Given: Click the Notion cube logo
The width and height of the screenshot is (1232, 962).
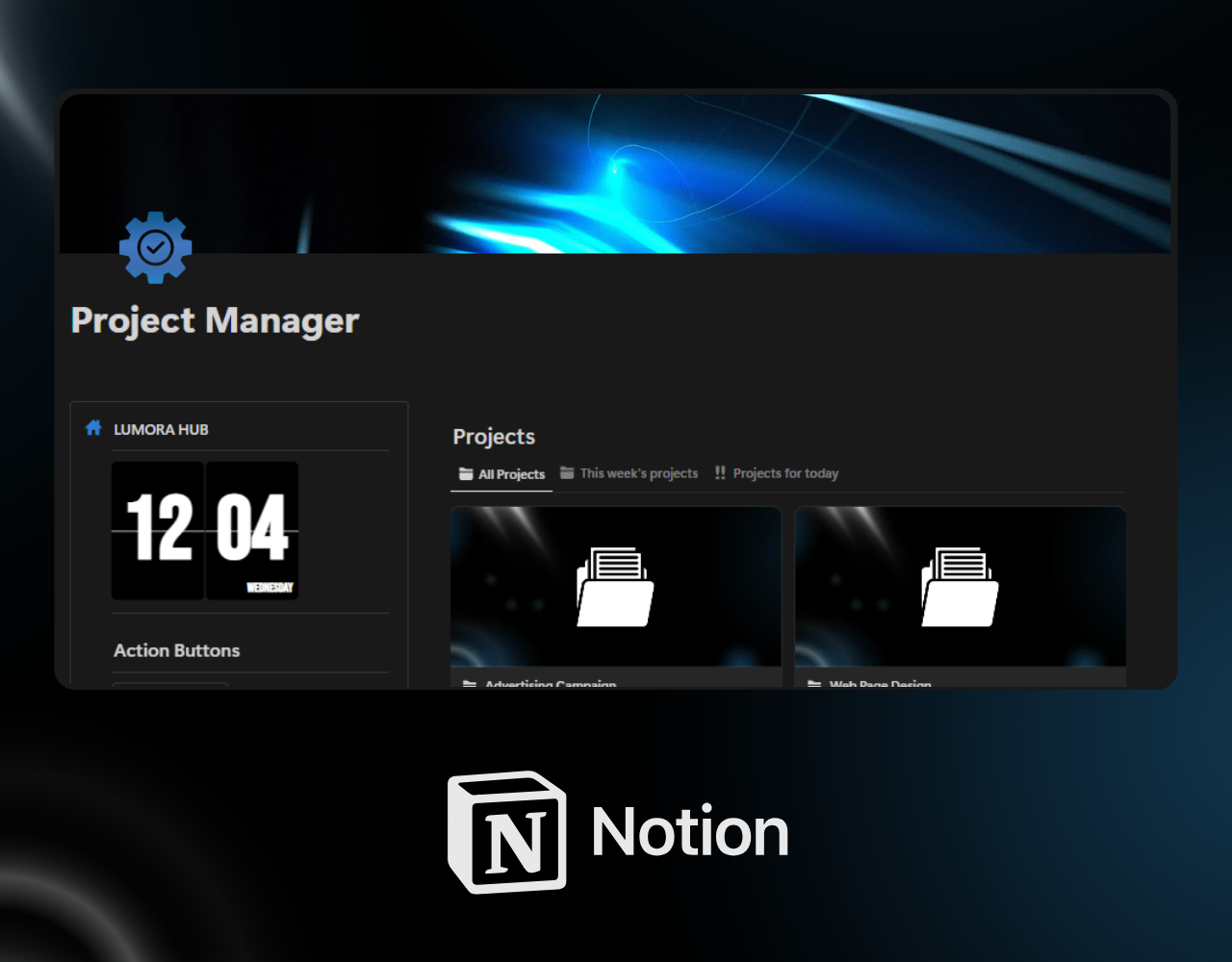Looking at the screenshot, I should (507, 832).
